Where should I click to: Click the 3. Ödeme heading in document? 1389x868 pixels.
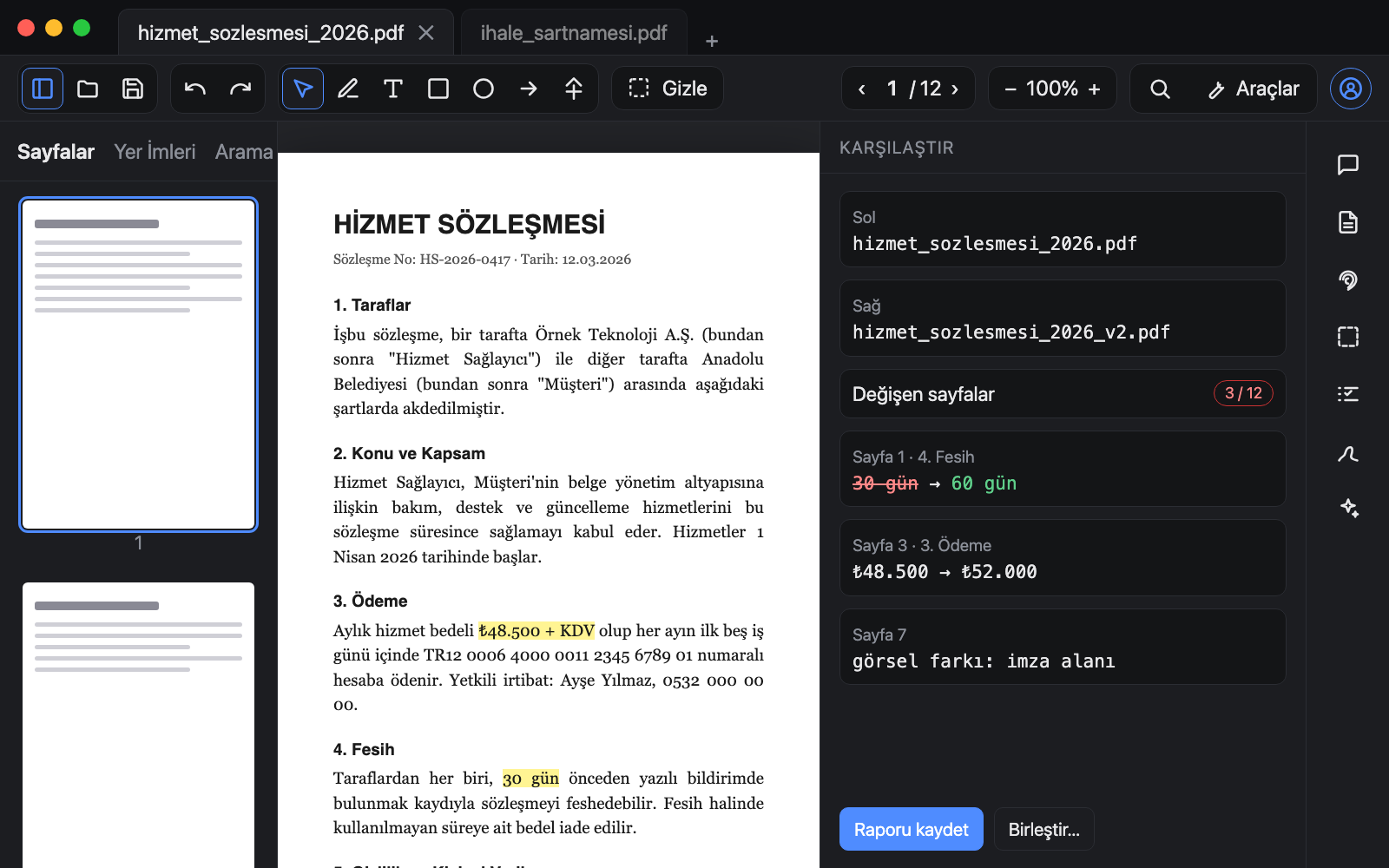(x=370, y=602)
